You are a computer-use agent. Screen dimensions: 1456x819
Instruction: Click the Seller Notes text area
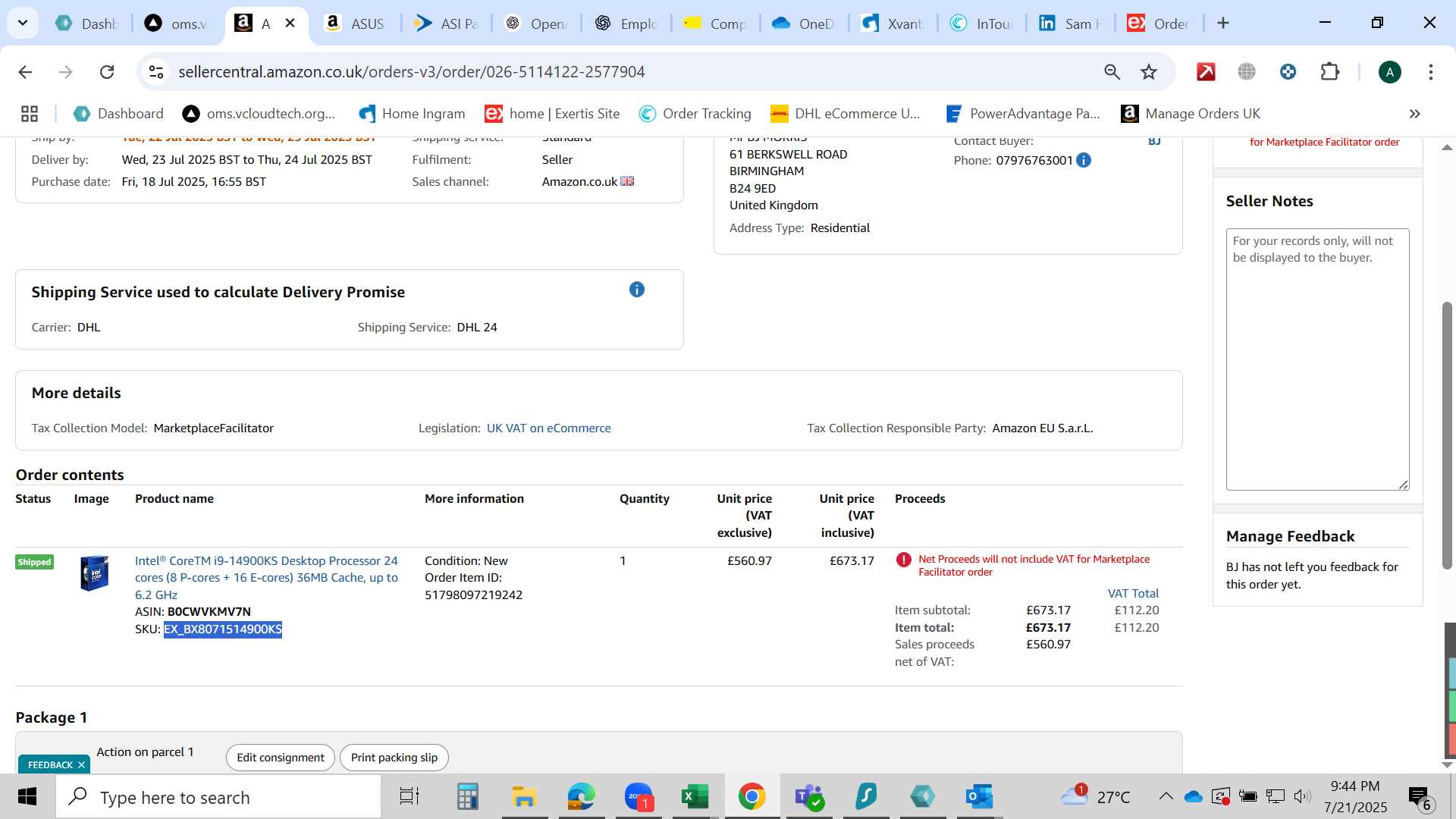point(1317,359)
